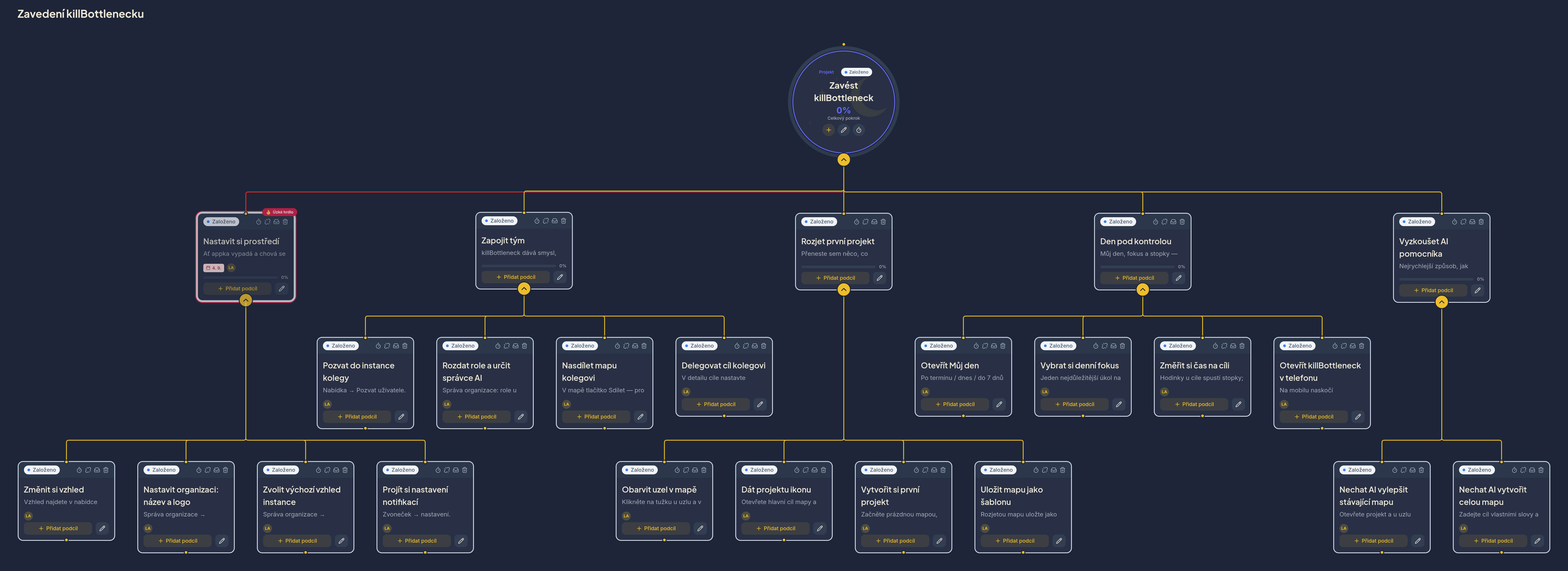
Task: Click page heading Zavedení killBottlenecku
Action: click(80, 14)
